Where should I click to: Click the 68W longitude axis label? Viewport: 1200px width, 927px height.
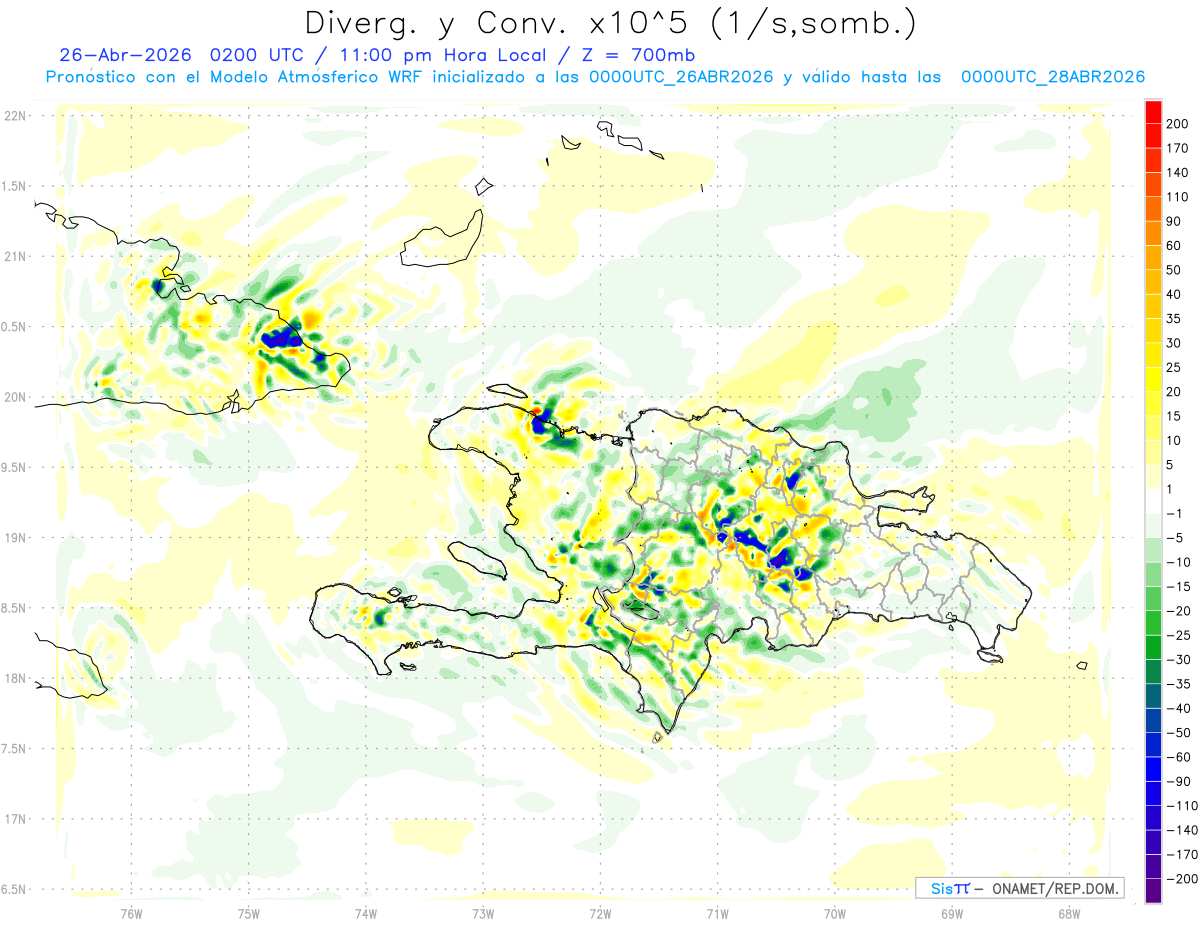(x=1069, y=913)
